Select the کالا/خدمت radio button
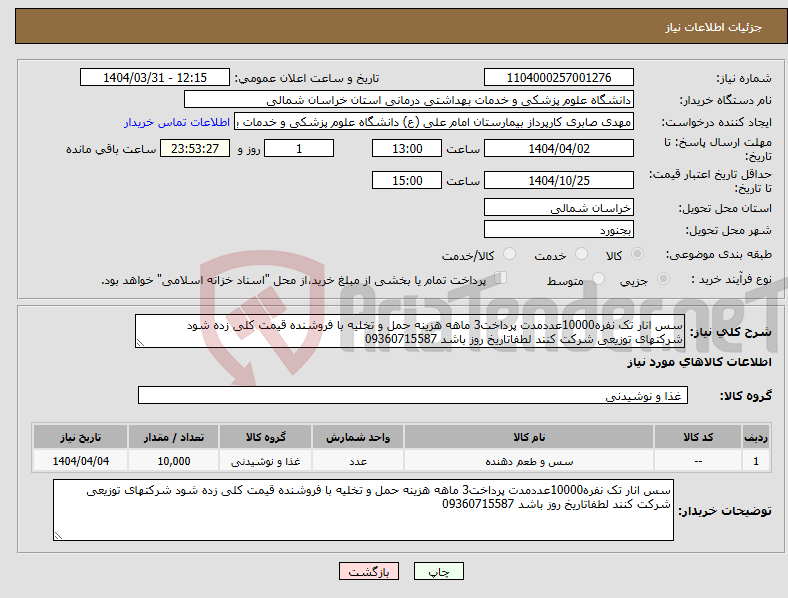 tap(509, 254)
